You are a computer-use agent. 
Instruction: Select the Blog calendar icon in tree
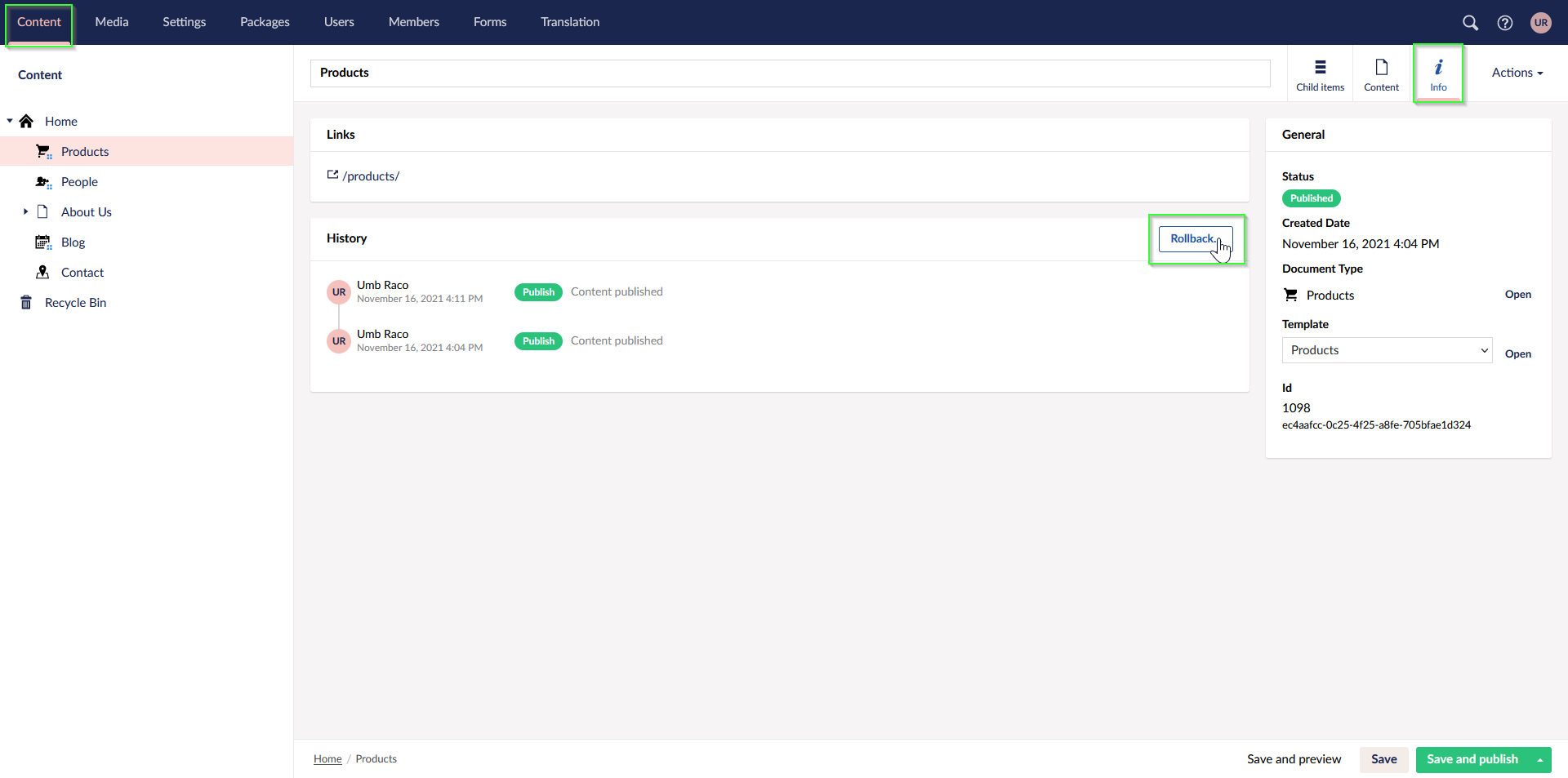point(42,242)
